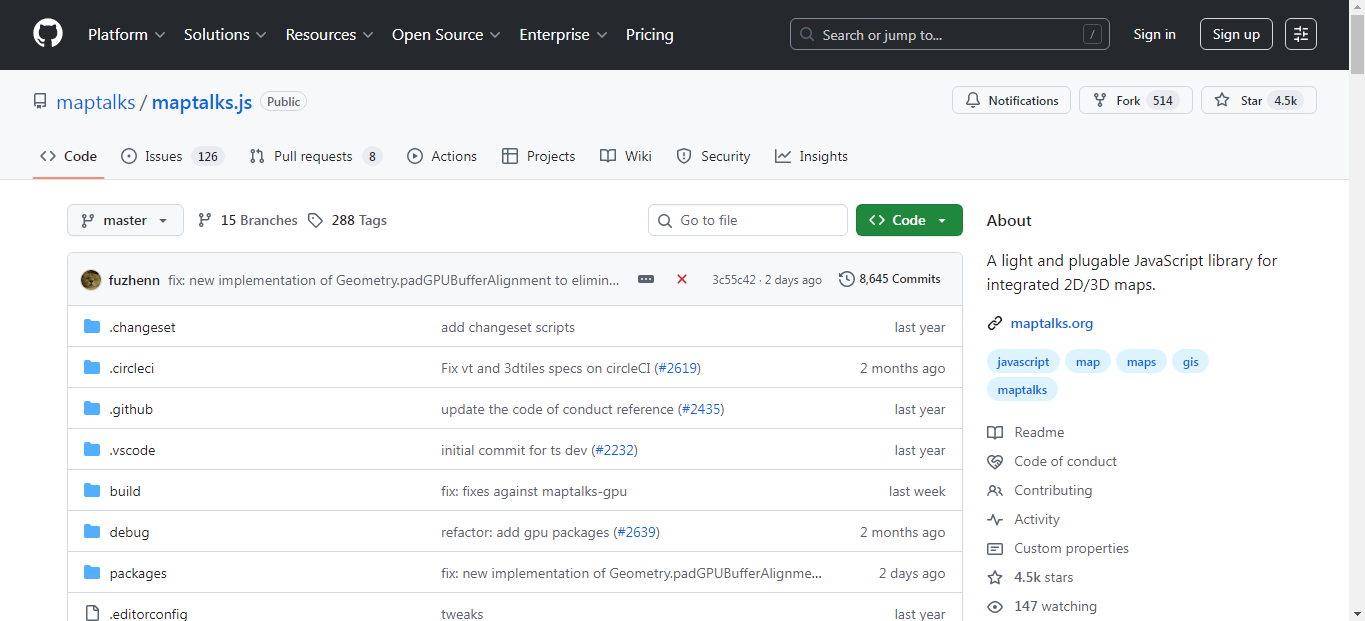Click the link icon beside maptalks.org
The height and width of the screenshot is (621, 1365).
995,323
